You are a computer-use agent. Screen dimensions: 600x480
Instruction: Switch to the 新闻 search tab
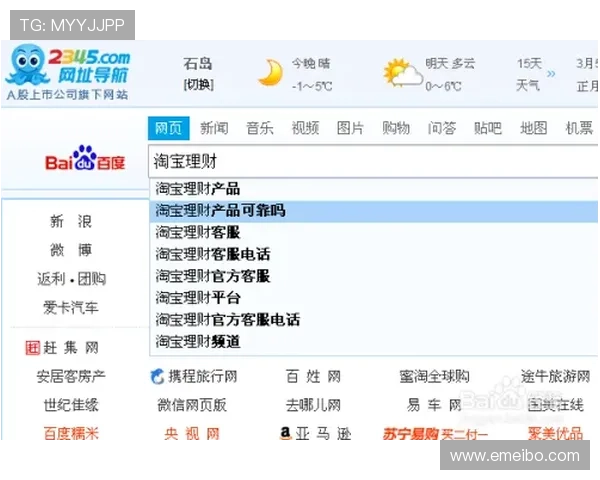tap(214, 128)
